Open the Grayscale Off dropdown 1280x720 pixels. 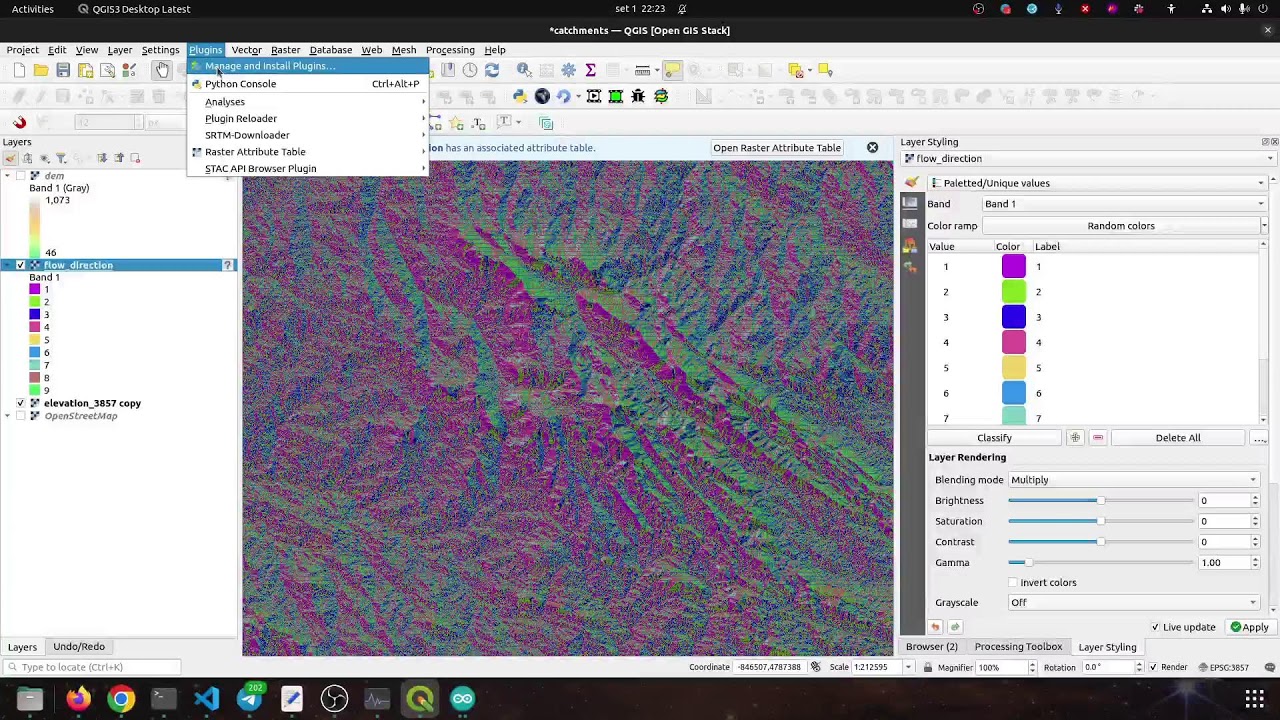point(1133,603)
